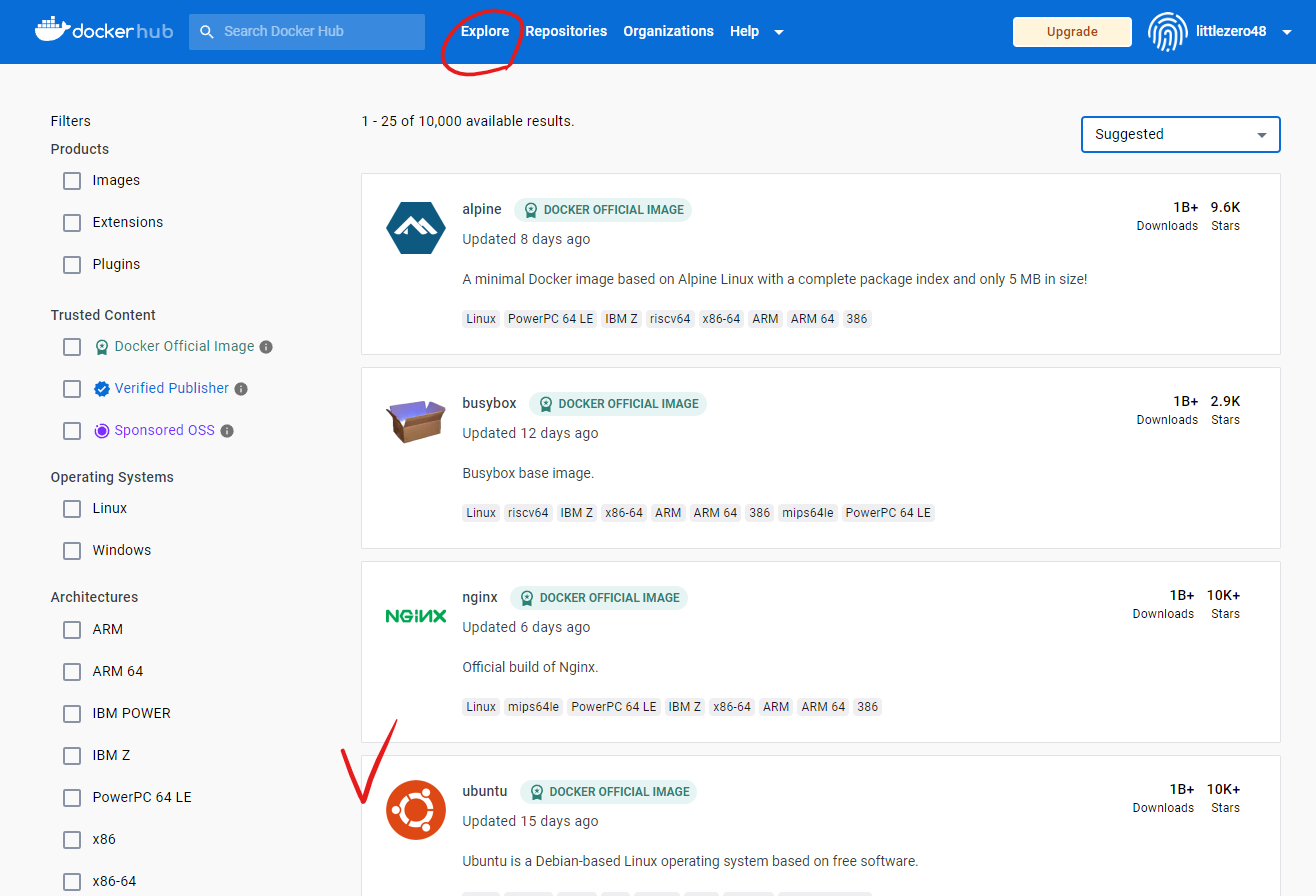
Task: Check the Windows operating system filter
Action: pos(72,551)
